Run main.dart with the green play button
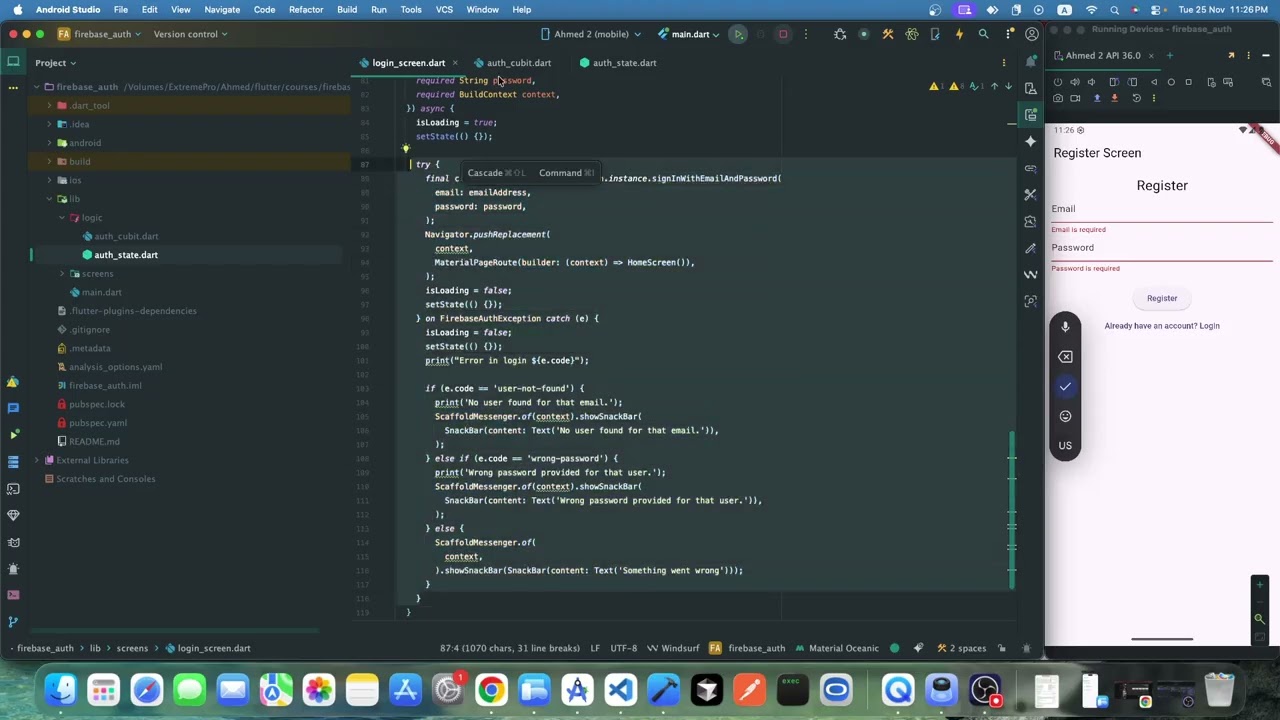 coord(738,34)
